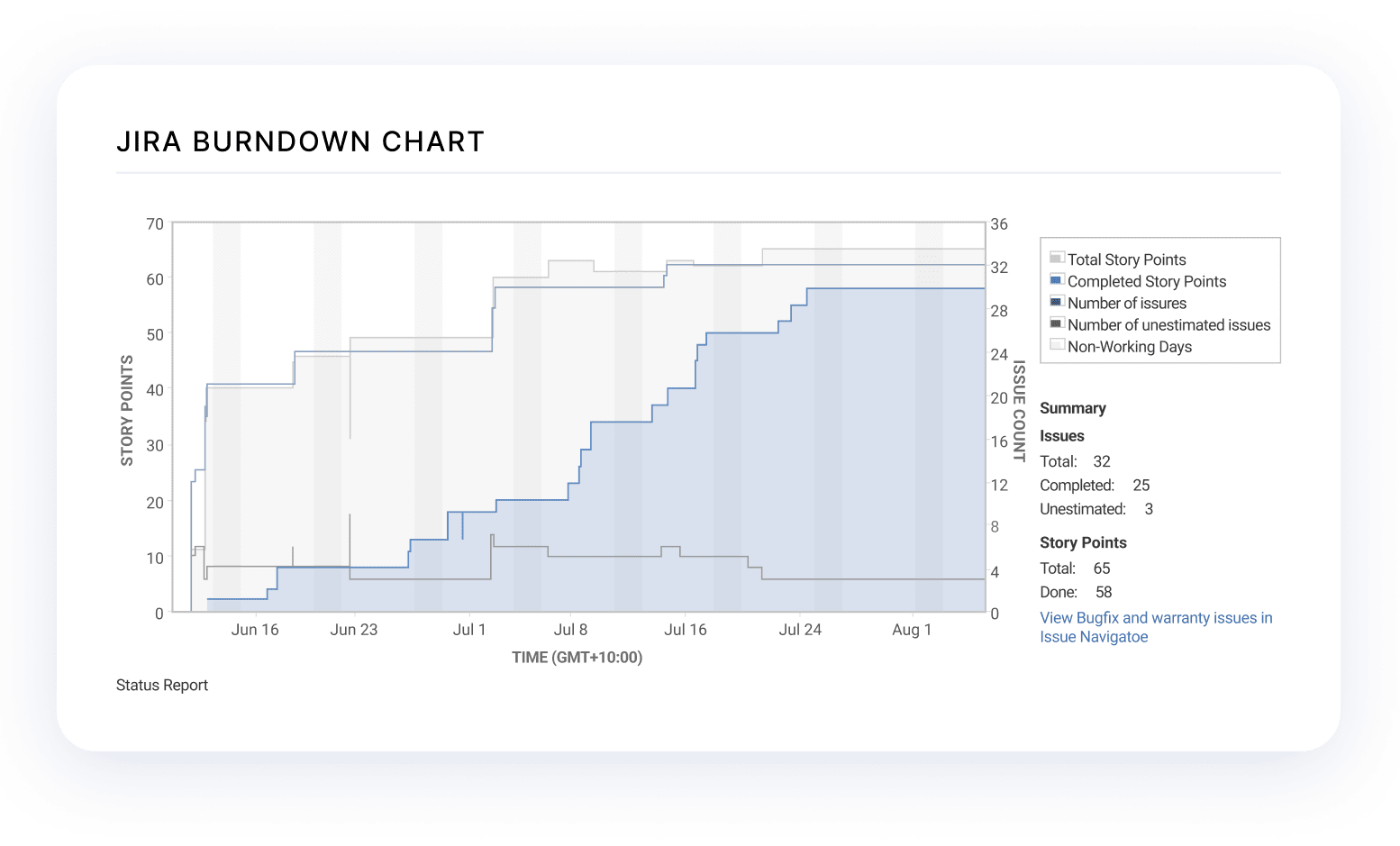Select the 'Total Story Points' legend label
1400x846 pixels.
tap(1126, 259)
